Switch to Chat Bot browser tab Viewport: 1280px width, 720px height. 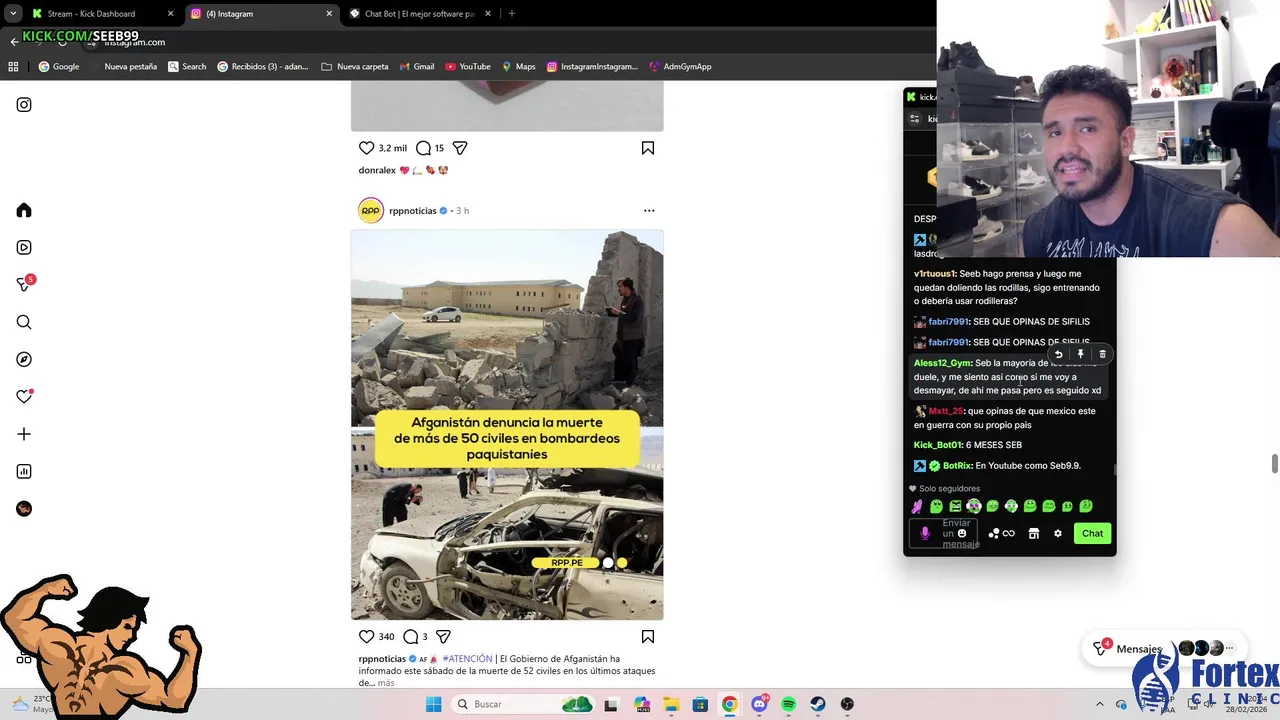pyautogui.click(x=418, y=14)
